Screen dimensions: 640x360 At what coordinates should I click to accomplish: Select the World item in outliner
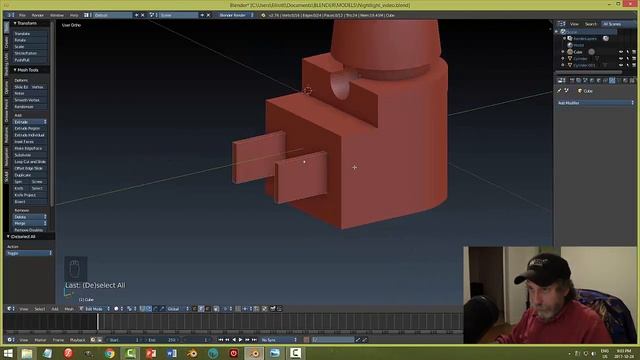click(579, 45)
